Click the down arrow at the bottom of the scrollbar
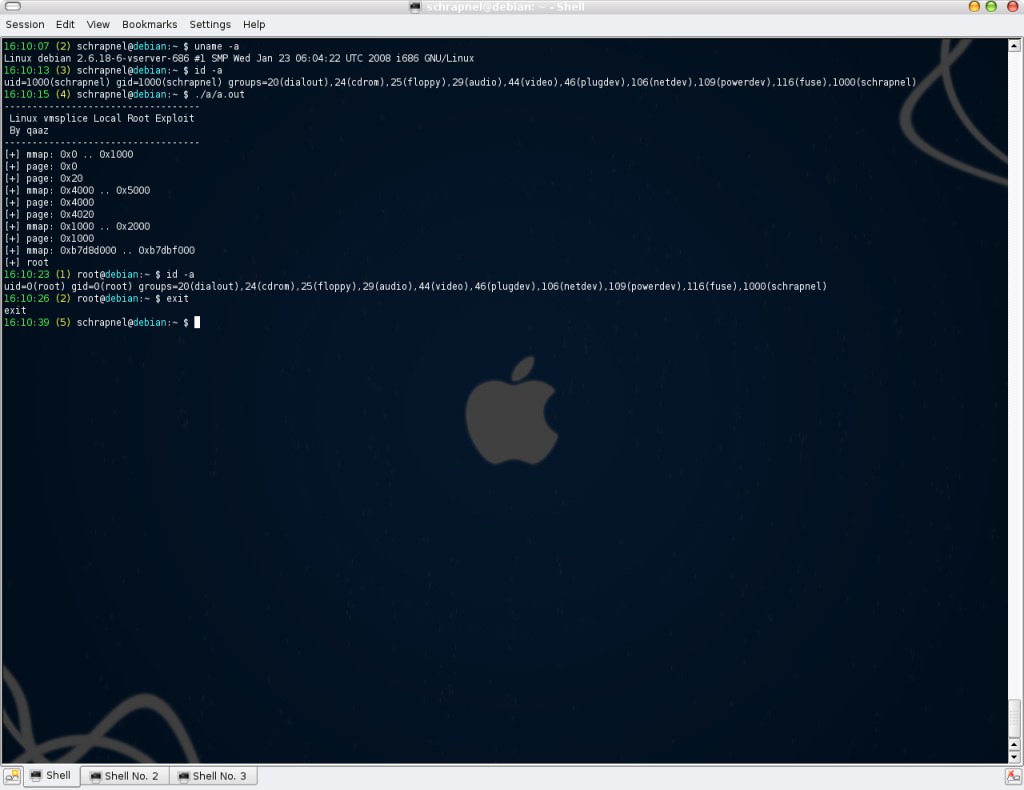Image resolution: width=1024 pixels, height=790 pixels. [1014, 757]
